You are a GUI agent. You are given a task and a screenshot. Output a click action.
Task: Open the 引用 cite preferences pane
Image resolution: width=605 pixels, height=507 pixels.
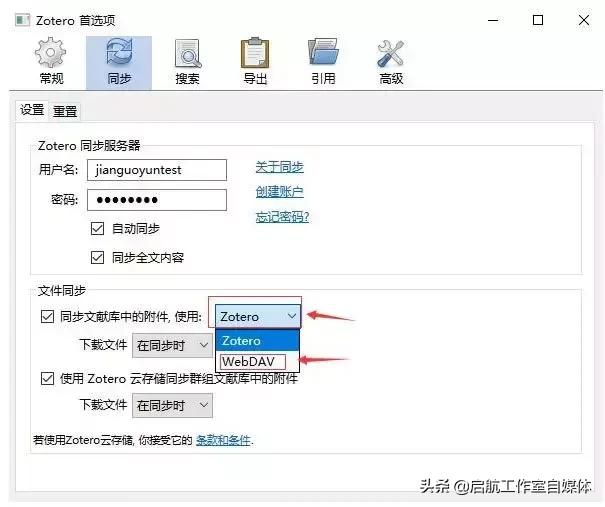323,63
